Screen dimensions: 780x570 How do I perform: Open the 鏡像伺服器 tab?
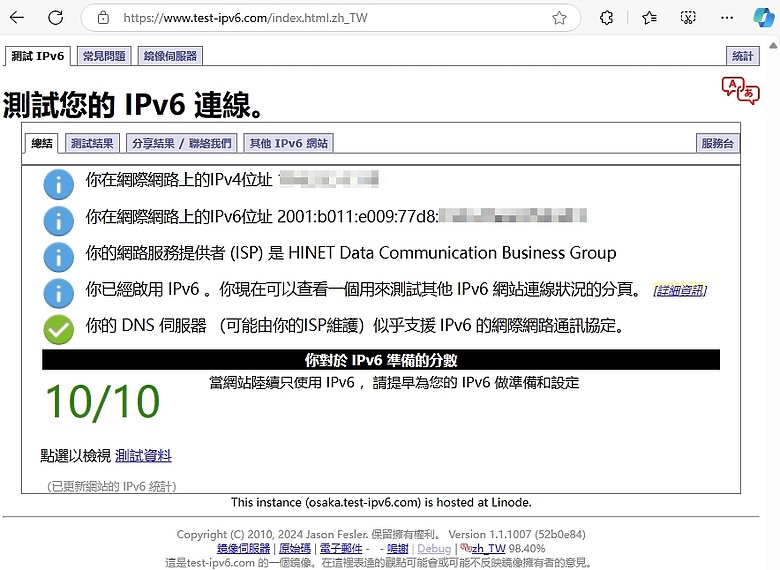pos(170,56)
